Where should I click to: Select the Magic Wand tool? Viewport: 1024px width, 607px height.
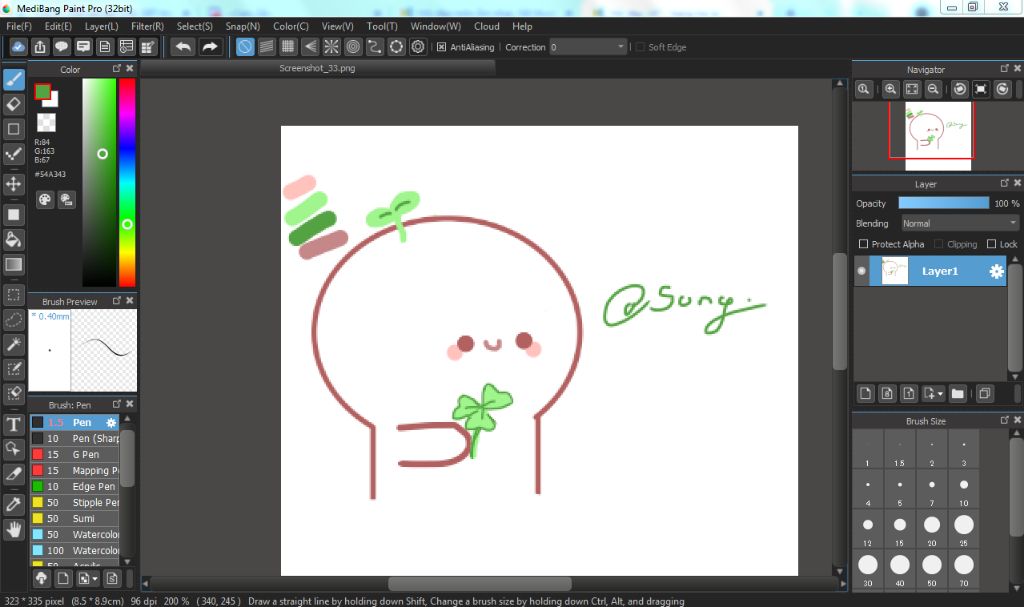point(14,344)
